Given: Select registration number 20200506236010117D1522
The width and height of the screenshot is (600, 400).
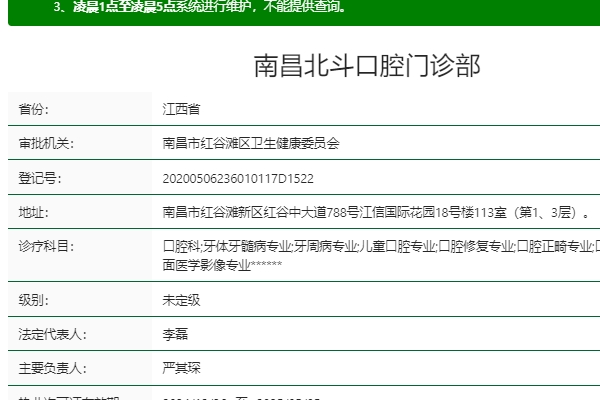Looking at the screenshot, I should [238, 179].
